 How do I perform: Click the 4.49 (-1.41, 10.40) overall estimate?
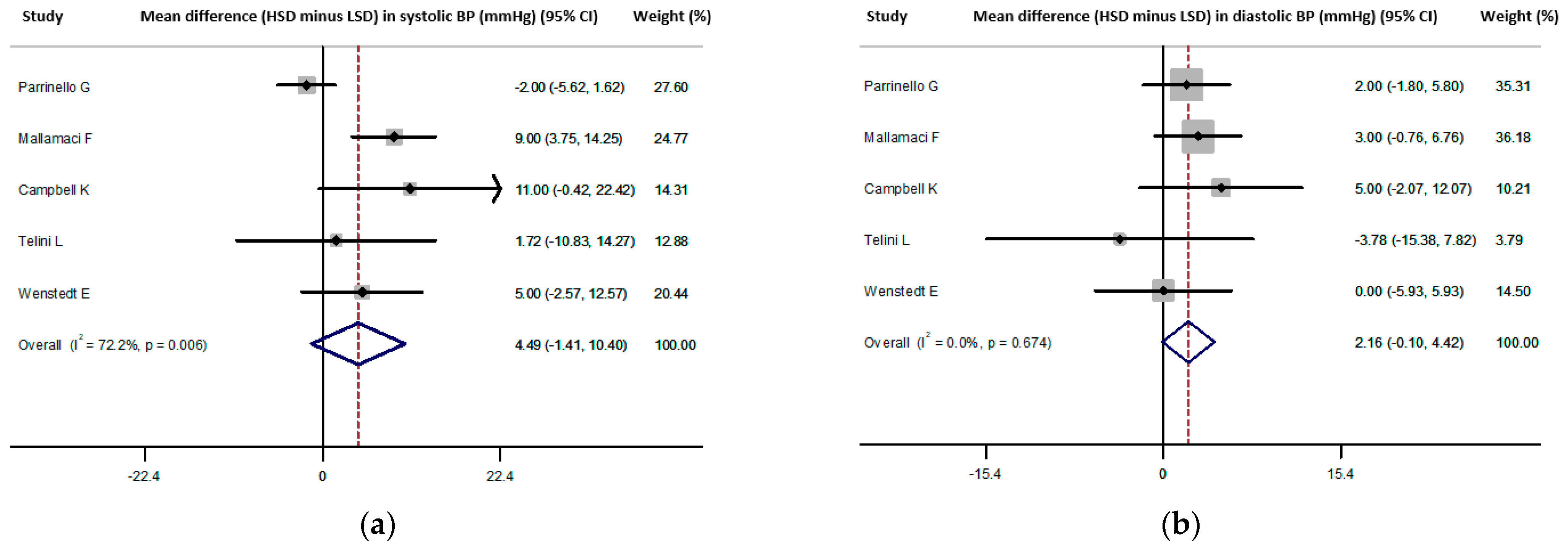point(570,345)
